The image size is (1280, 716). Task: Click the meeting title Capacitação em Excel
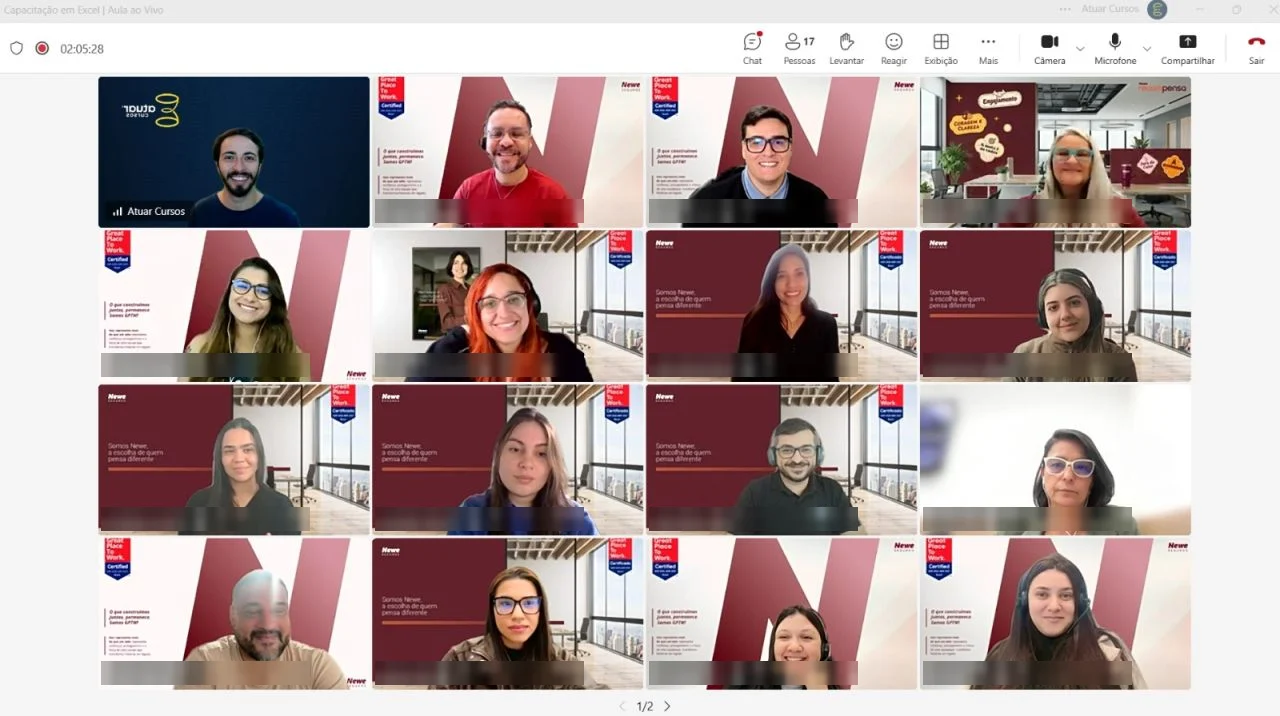click(83, 10)
